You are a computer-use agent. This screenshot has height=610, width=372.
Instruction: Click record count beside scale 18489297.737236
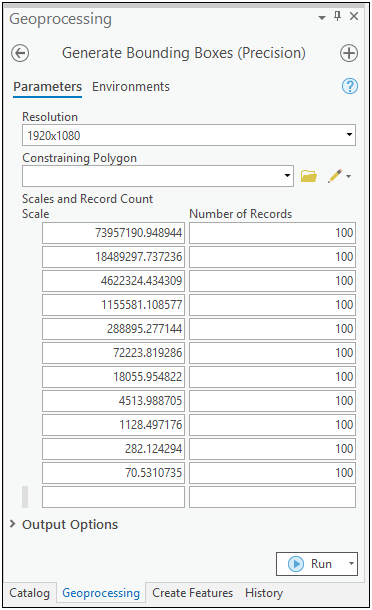tap(272, 257)
